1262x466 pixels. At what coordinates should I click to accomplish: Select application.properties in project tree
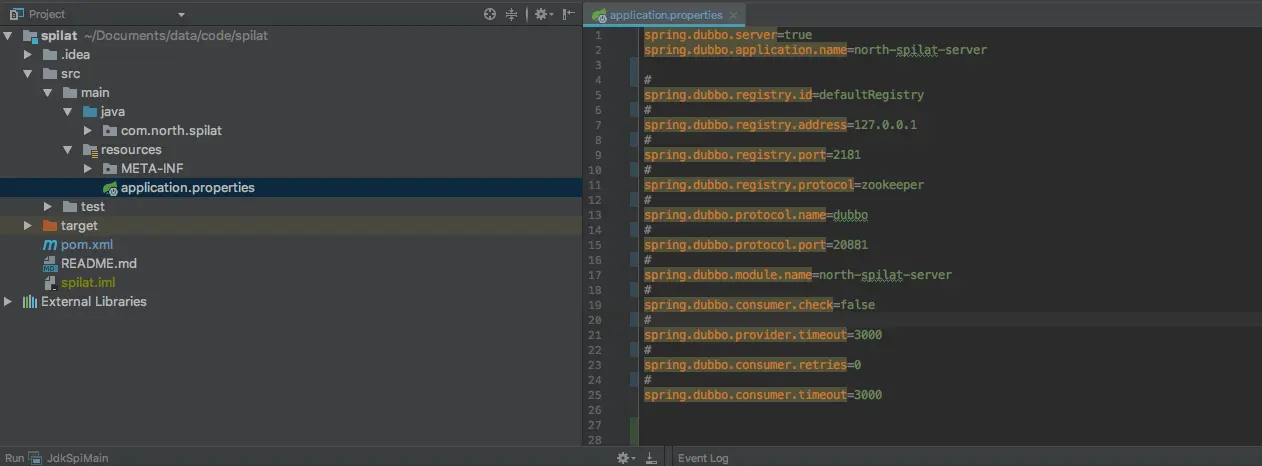point(290,188)
